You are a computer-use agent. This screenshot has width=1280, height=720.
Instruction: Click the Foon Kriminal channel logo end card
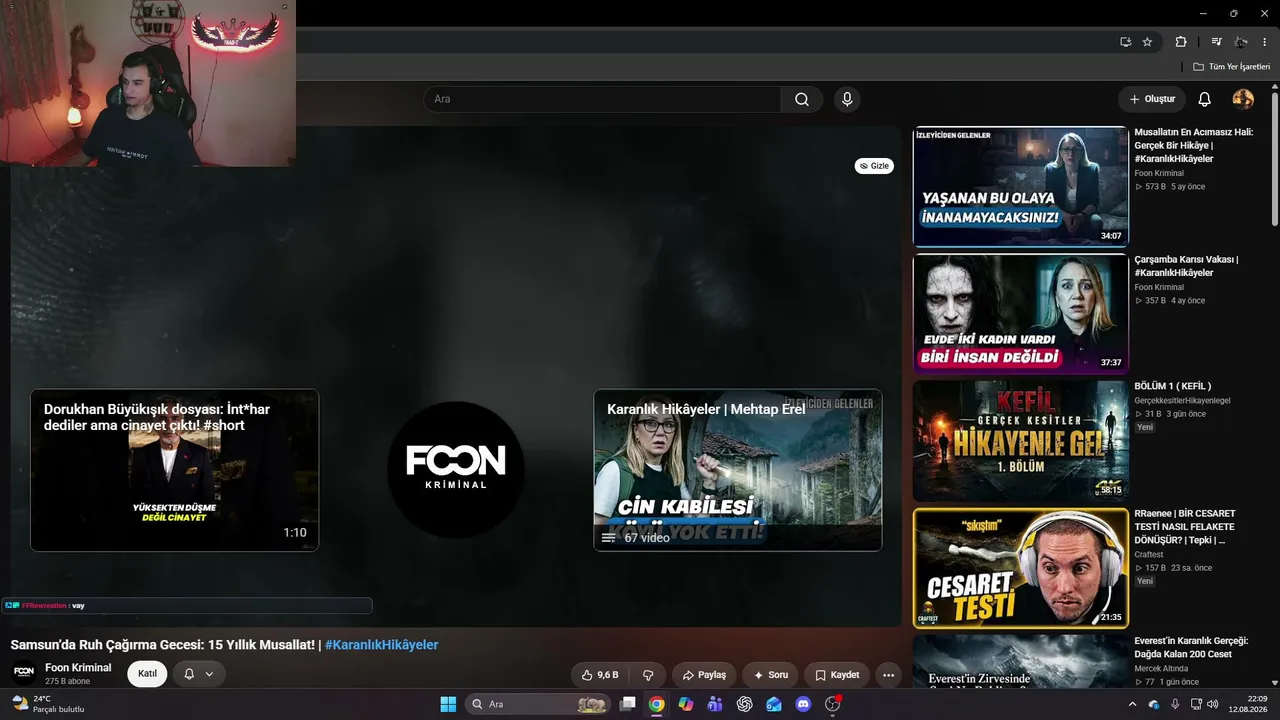(456, 470)
